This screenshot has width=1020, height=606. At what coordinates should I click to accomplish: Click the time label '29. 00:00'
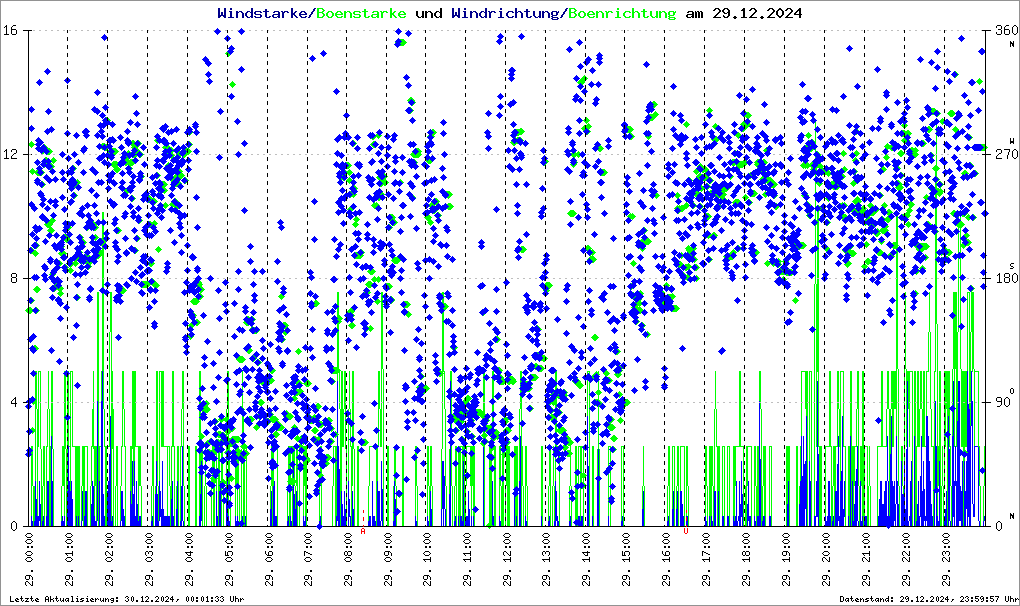pos(29,559)
